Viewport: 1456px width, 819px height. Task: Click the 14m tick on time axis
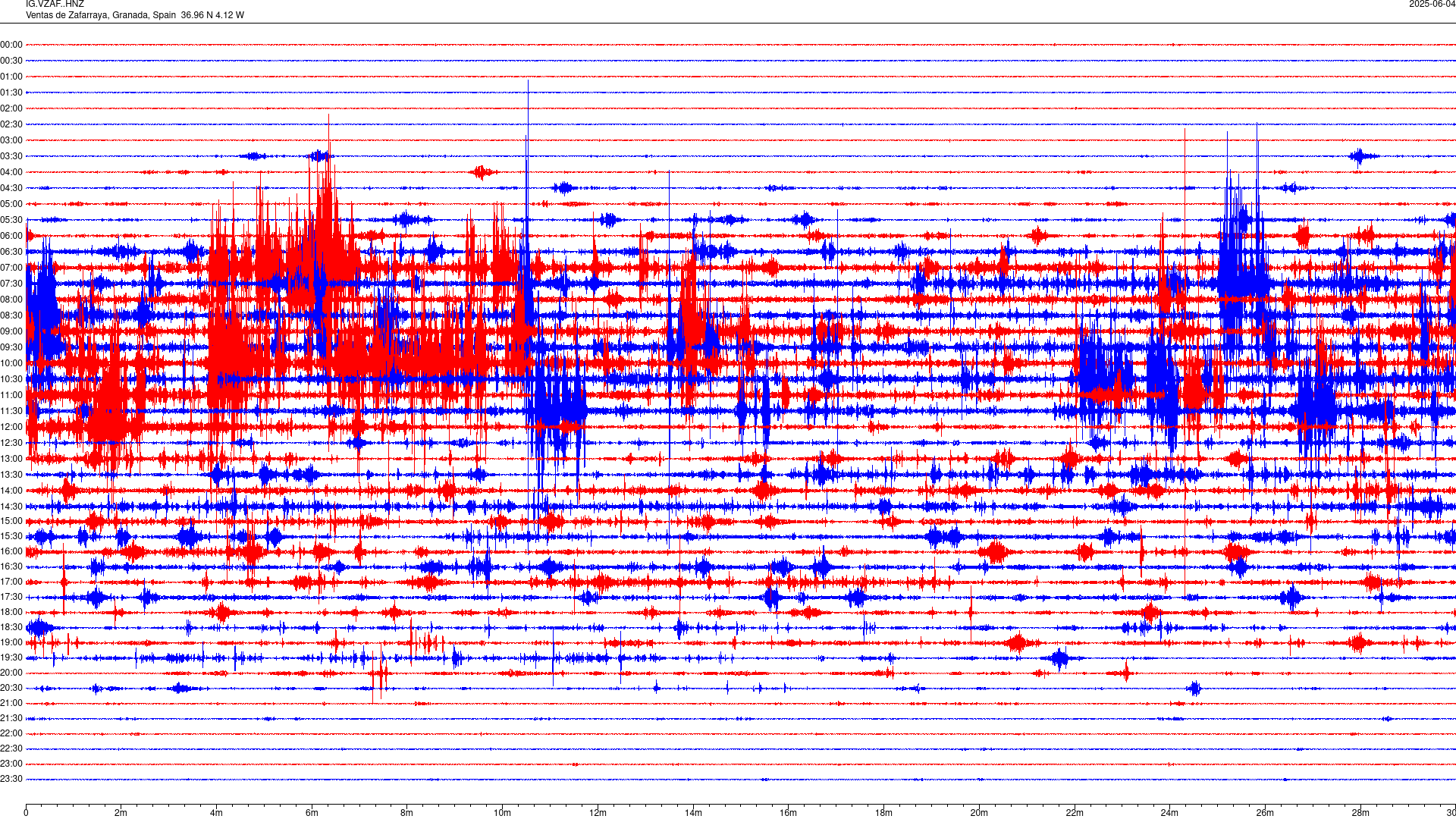click(x=693, y=813)
